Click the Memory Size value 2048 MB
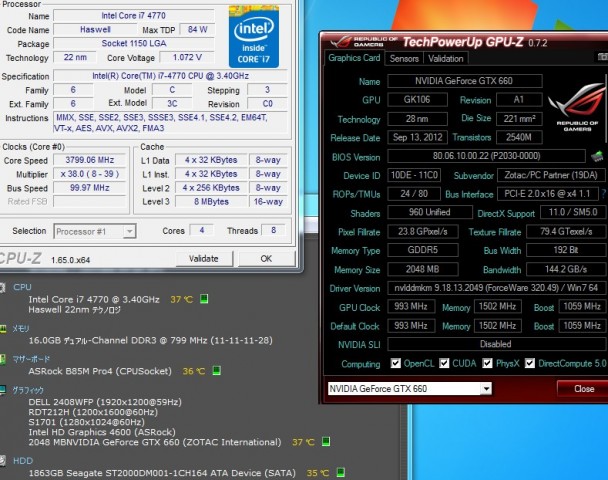 point(423,269)
